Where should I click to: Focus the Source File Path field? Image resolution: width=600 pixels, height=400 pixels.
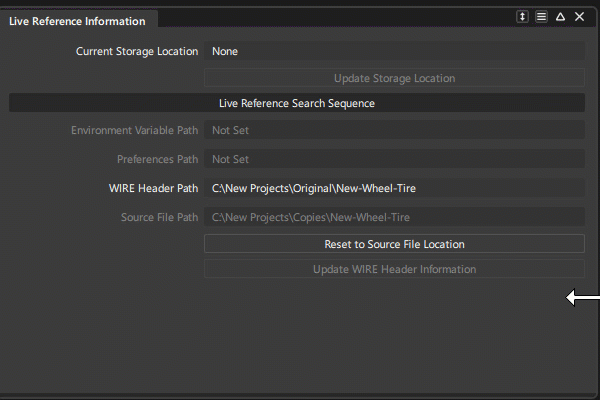point(394,217)
